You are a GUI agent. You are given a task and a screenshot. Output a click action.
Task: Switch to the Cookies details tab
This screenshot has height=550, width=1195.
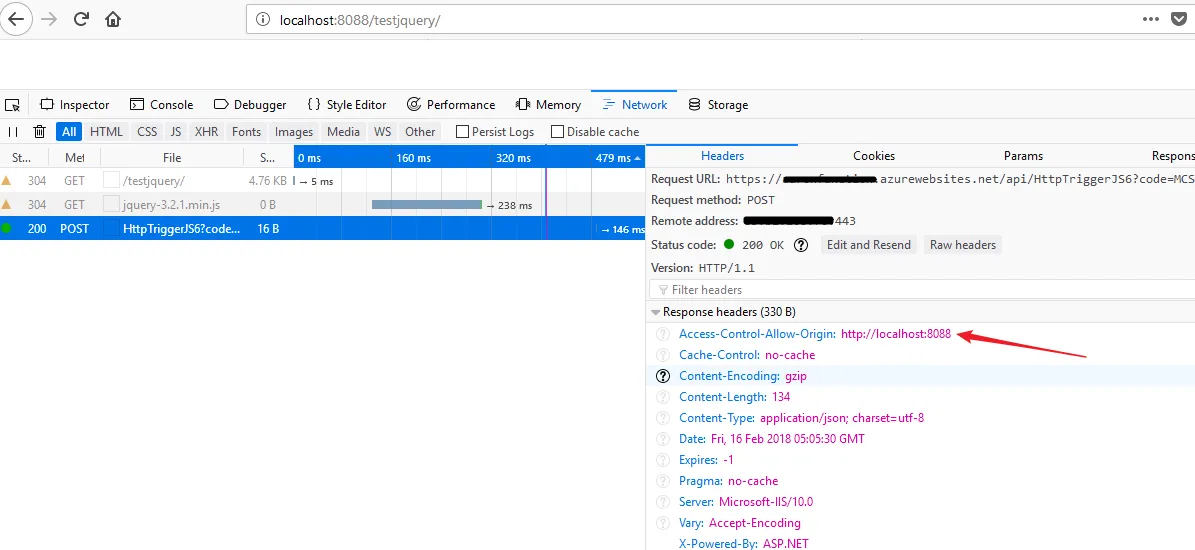point(873,155)
